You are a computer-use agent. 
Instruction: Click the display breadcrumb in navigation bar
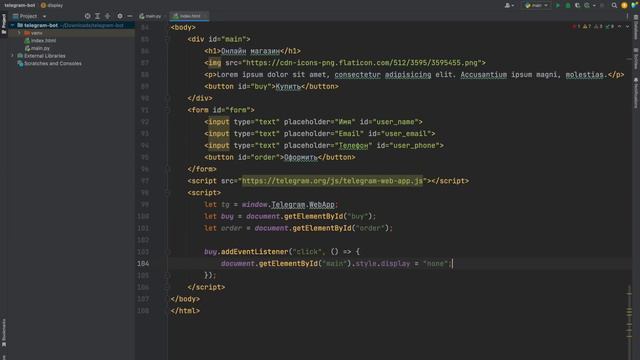pos(52,5)
